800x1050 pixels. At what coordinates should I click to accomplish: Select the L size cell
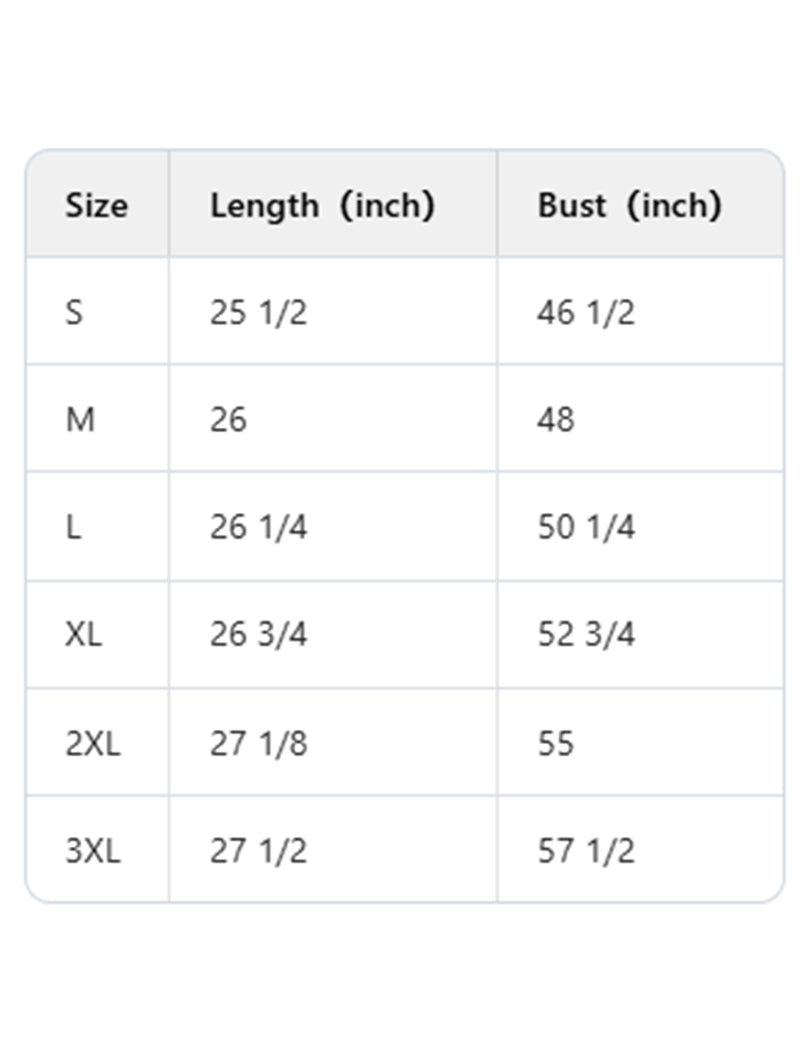(x=73, y=527)
